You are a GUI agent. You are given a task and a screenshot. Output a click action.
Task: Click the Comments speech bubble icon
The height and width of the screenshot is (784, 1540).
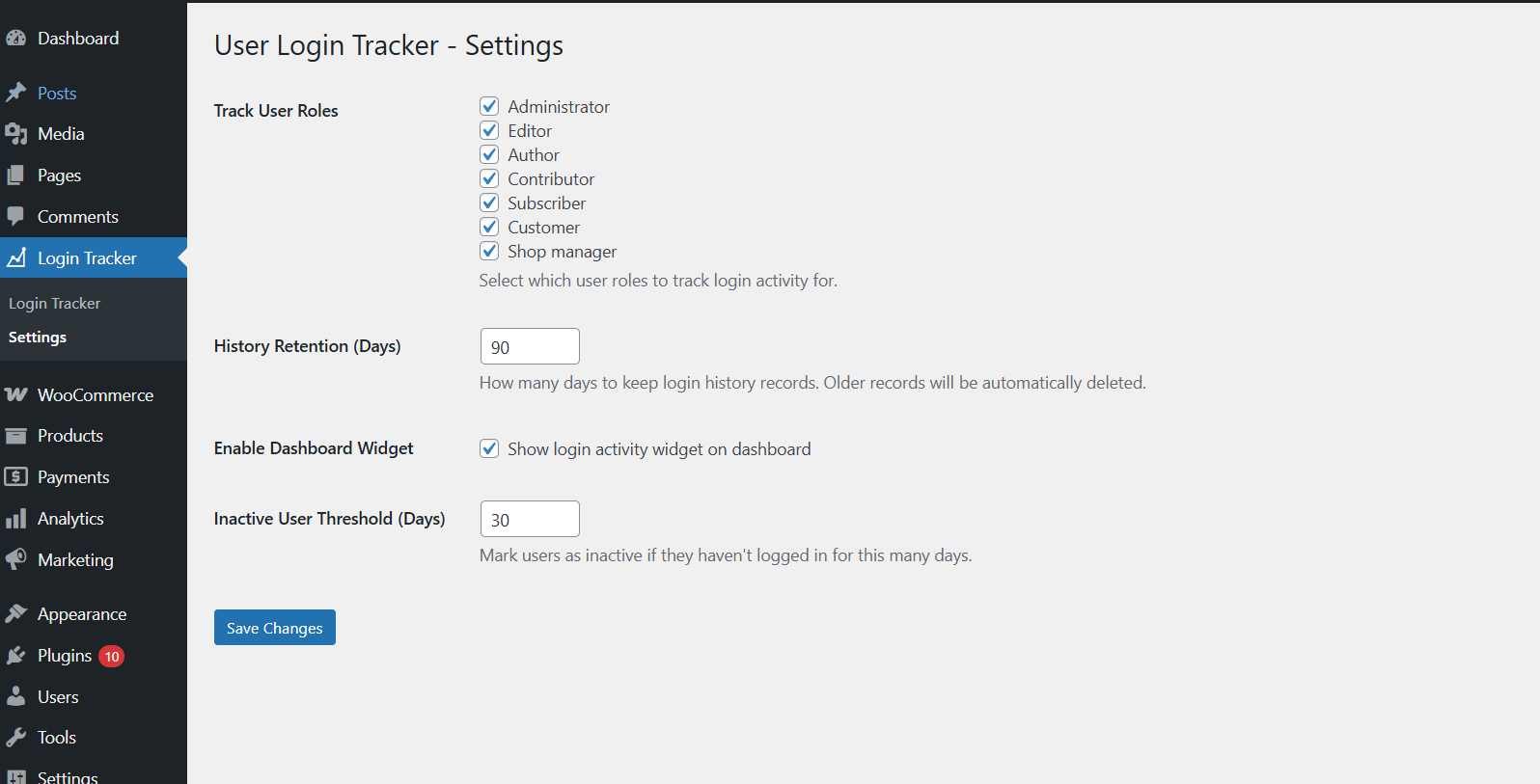click(x=16, y=216)
